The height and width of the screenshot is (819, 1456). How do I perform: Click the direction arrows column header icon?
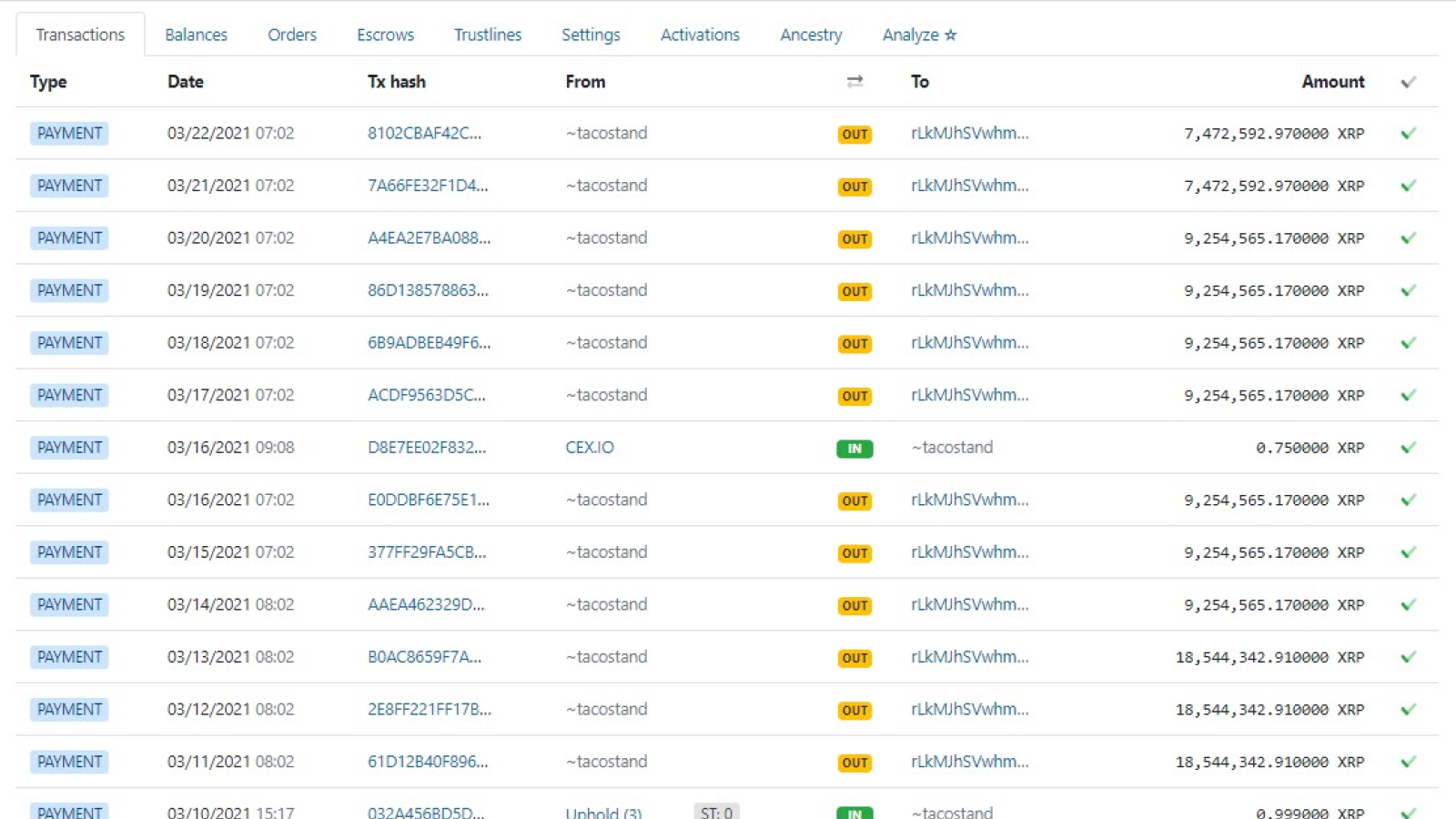854,82
